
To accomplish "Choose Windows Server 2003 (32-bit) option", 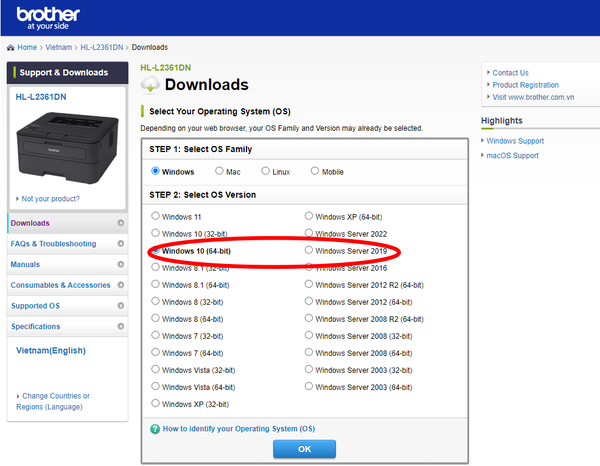I will pyautogui.click(x=308, y=369).
